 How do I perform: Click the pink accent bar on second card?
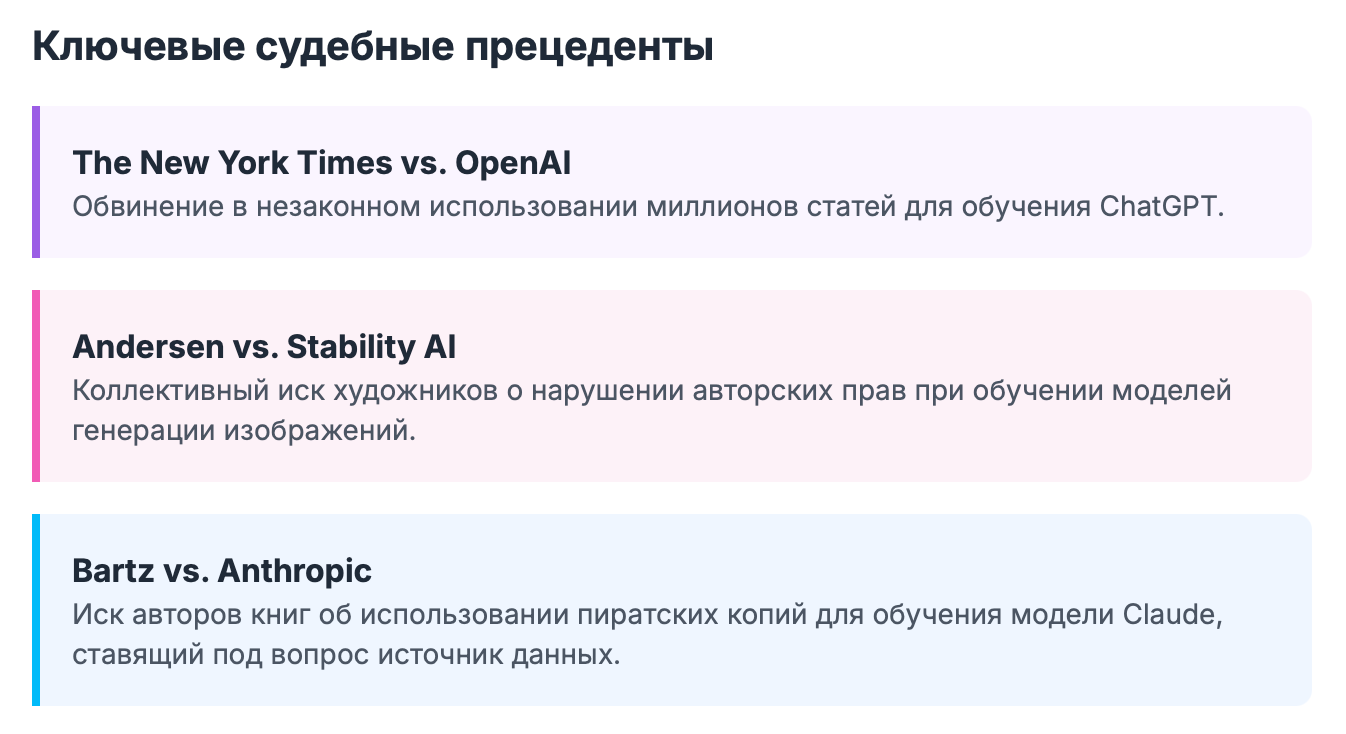point(36,386)
